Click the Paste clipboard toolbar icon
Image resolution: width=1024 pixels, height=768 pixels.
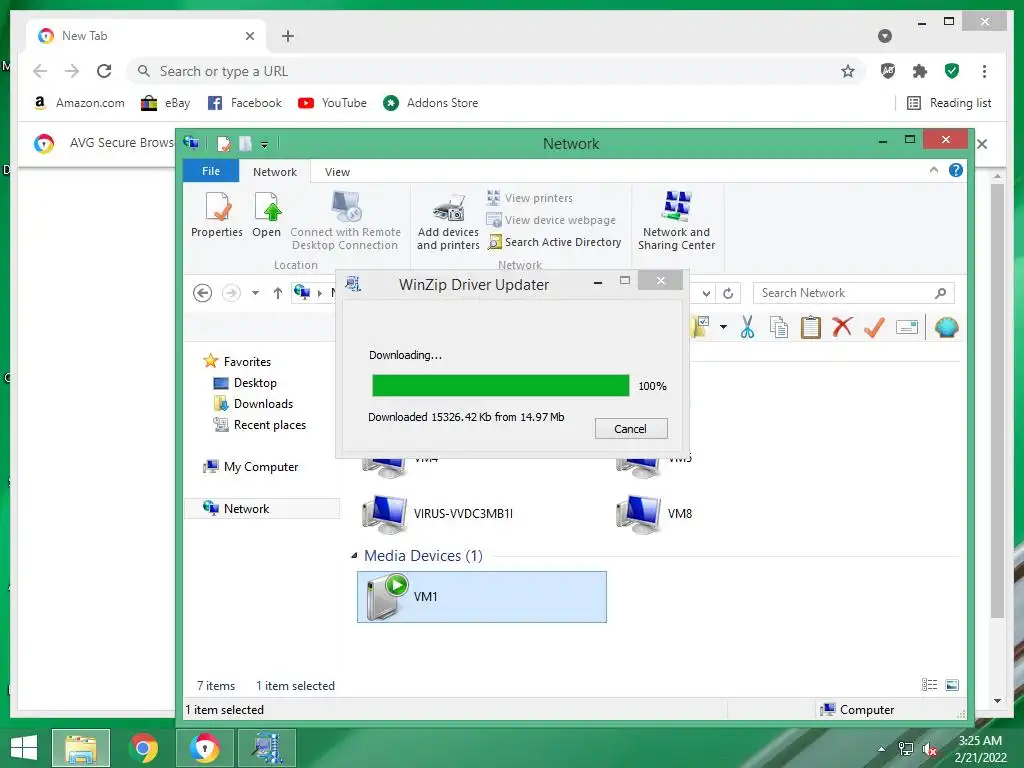click(x=810, y=327)
